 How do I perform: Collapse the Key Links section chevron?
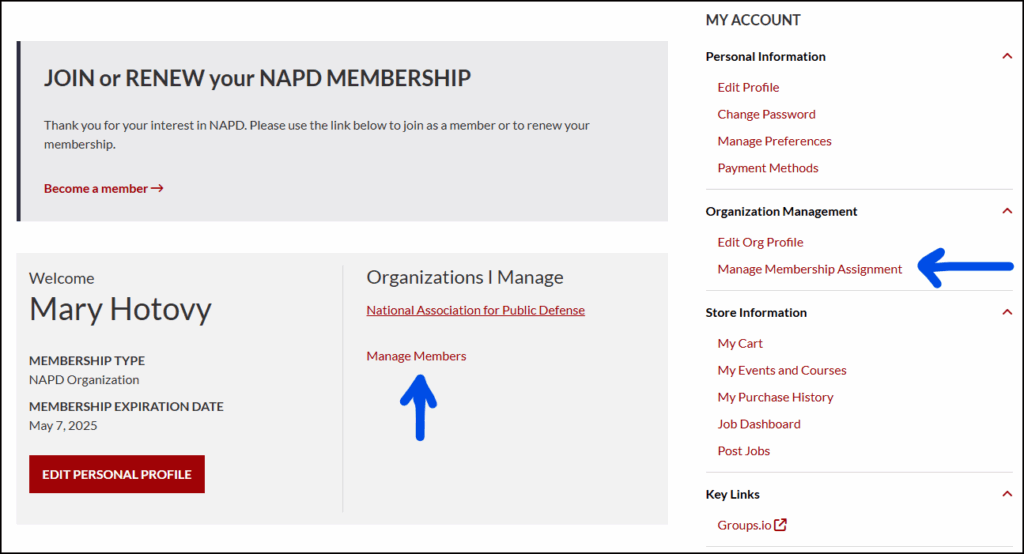[x=1006, y=494]
